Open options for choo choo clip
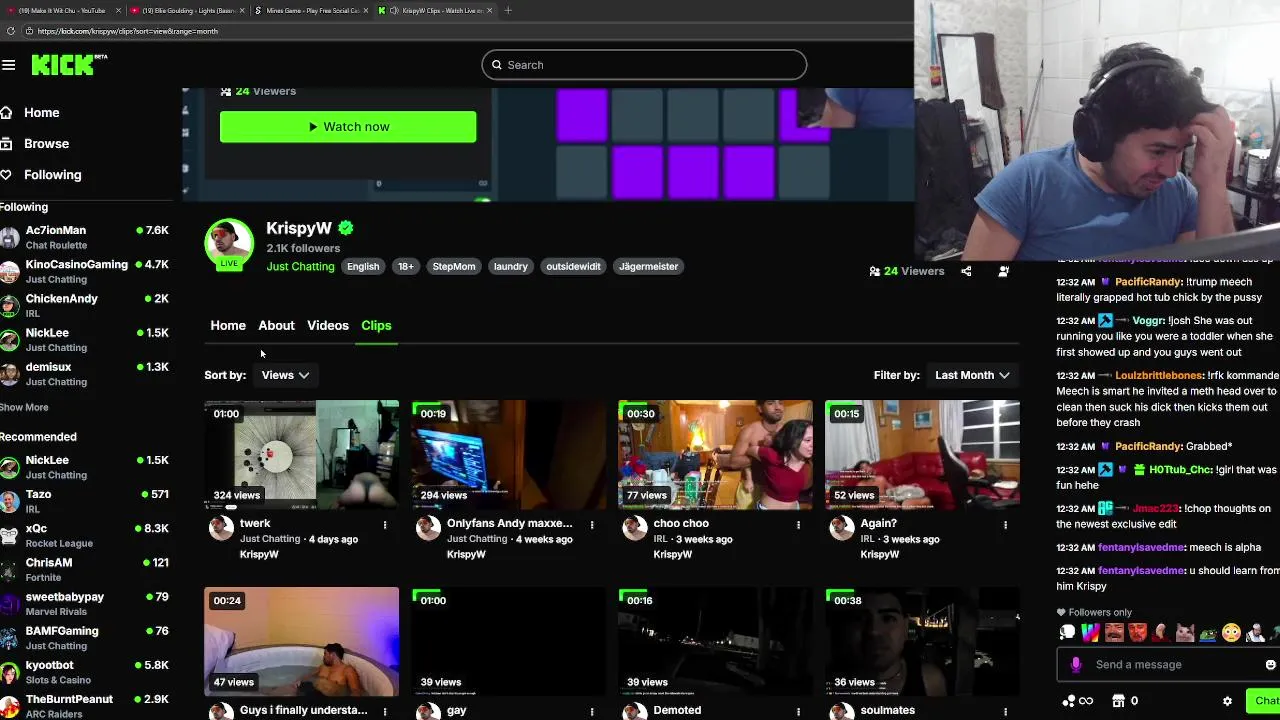Screen dimensions: 1280x720 pyautogui.click(x=798, y=524)
